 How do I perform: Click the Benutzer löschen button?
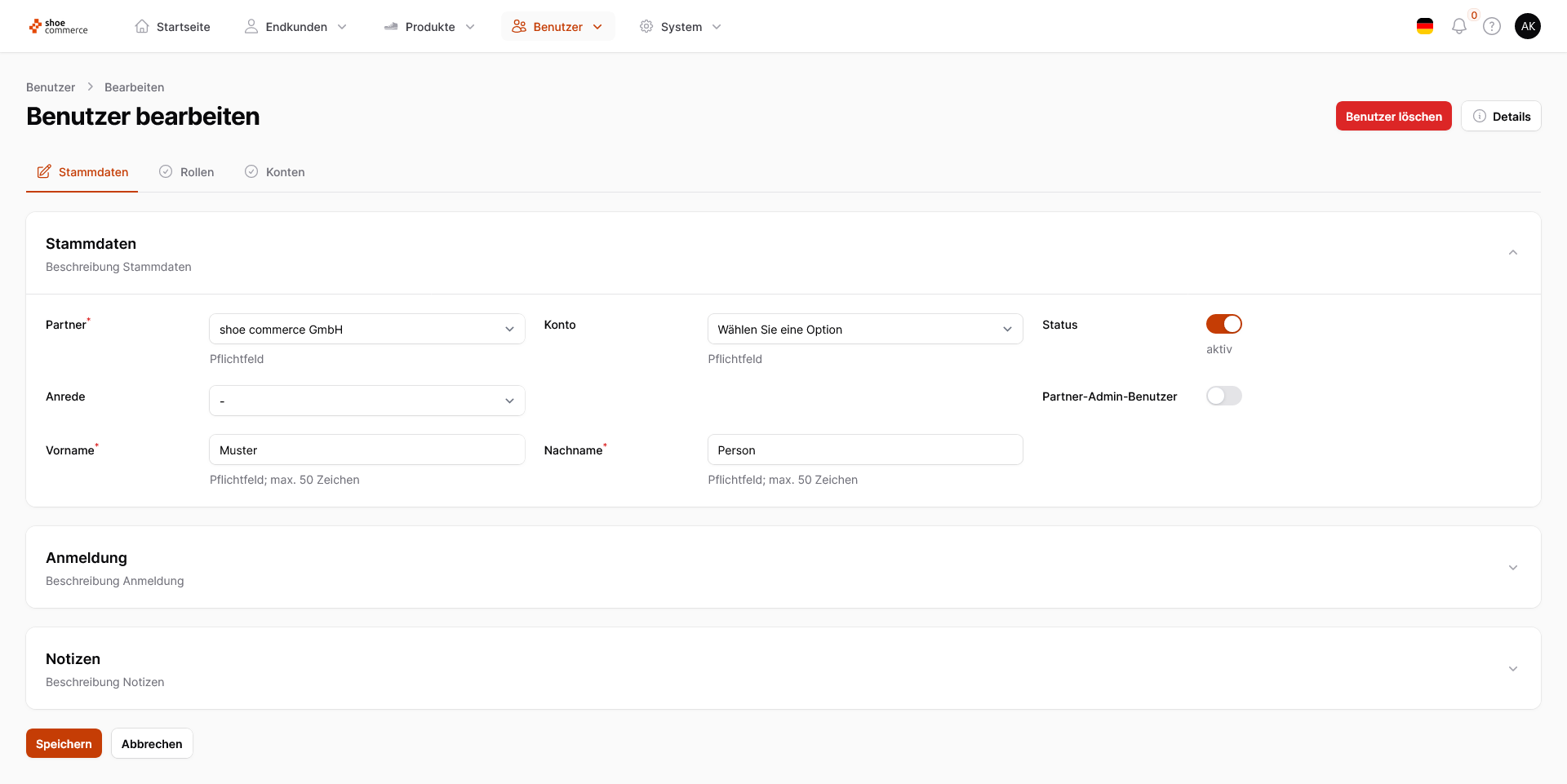pyautogui.click(x=1393, y=116)
